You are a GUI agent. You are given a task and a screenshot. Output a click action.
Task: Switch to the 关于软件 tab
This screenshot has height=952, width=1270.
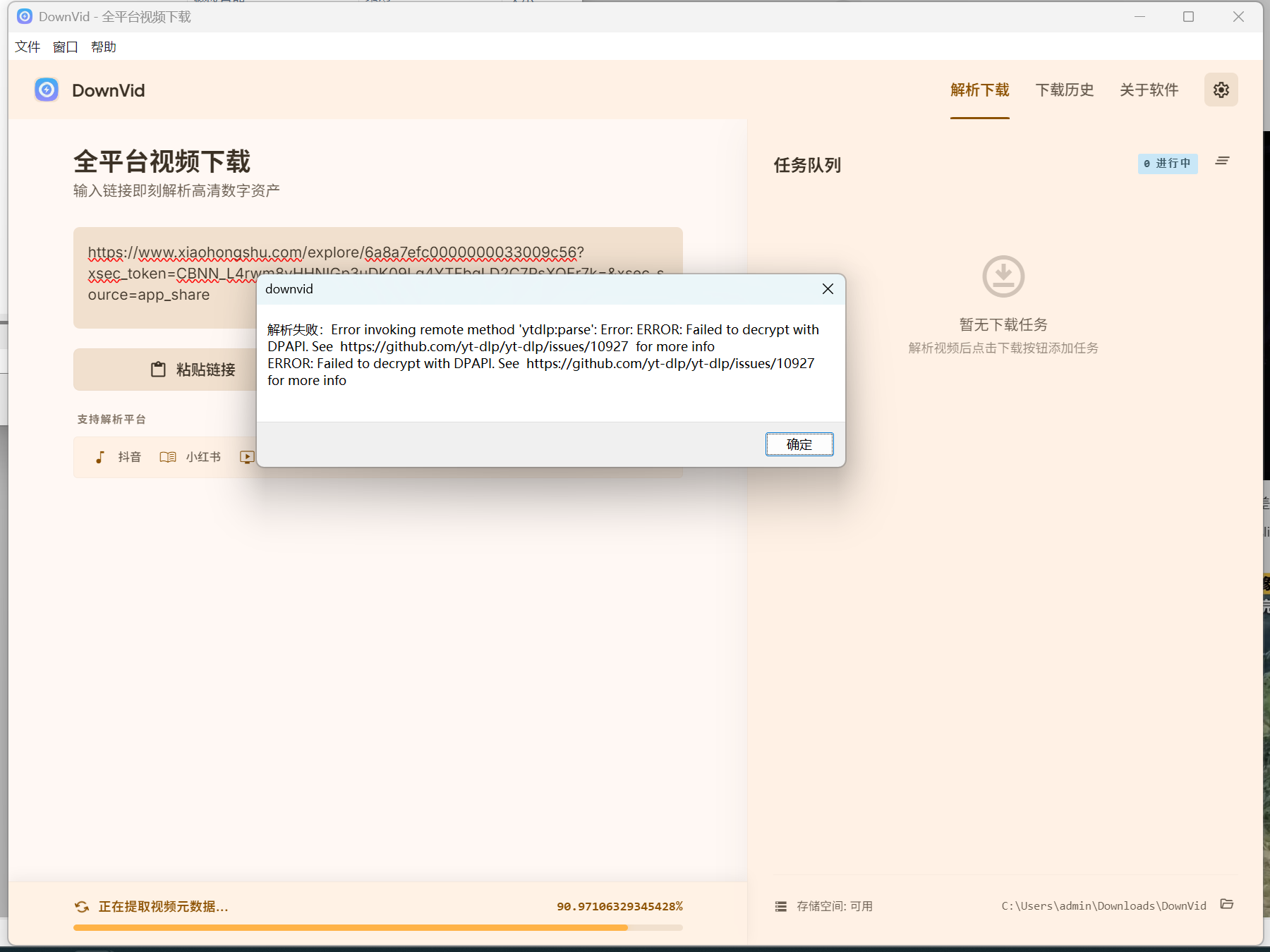pyautogui.click(x=1149, y=90)
